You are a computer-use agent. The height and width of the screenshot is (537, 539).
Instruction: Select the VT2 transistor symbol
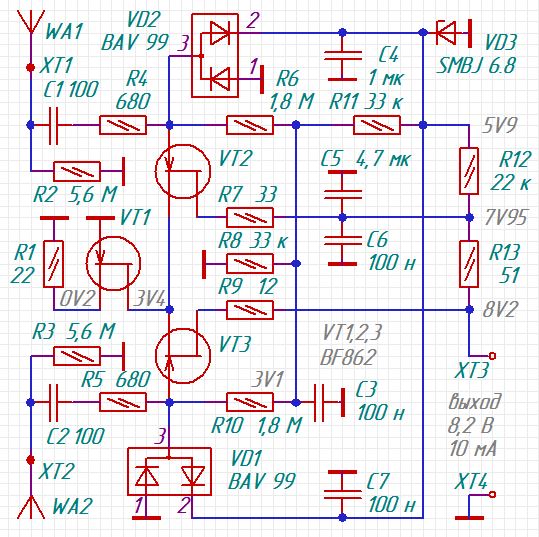(183, 171)
